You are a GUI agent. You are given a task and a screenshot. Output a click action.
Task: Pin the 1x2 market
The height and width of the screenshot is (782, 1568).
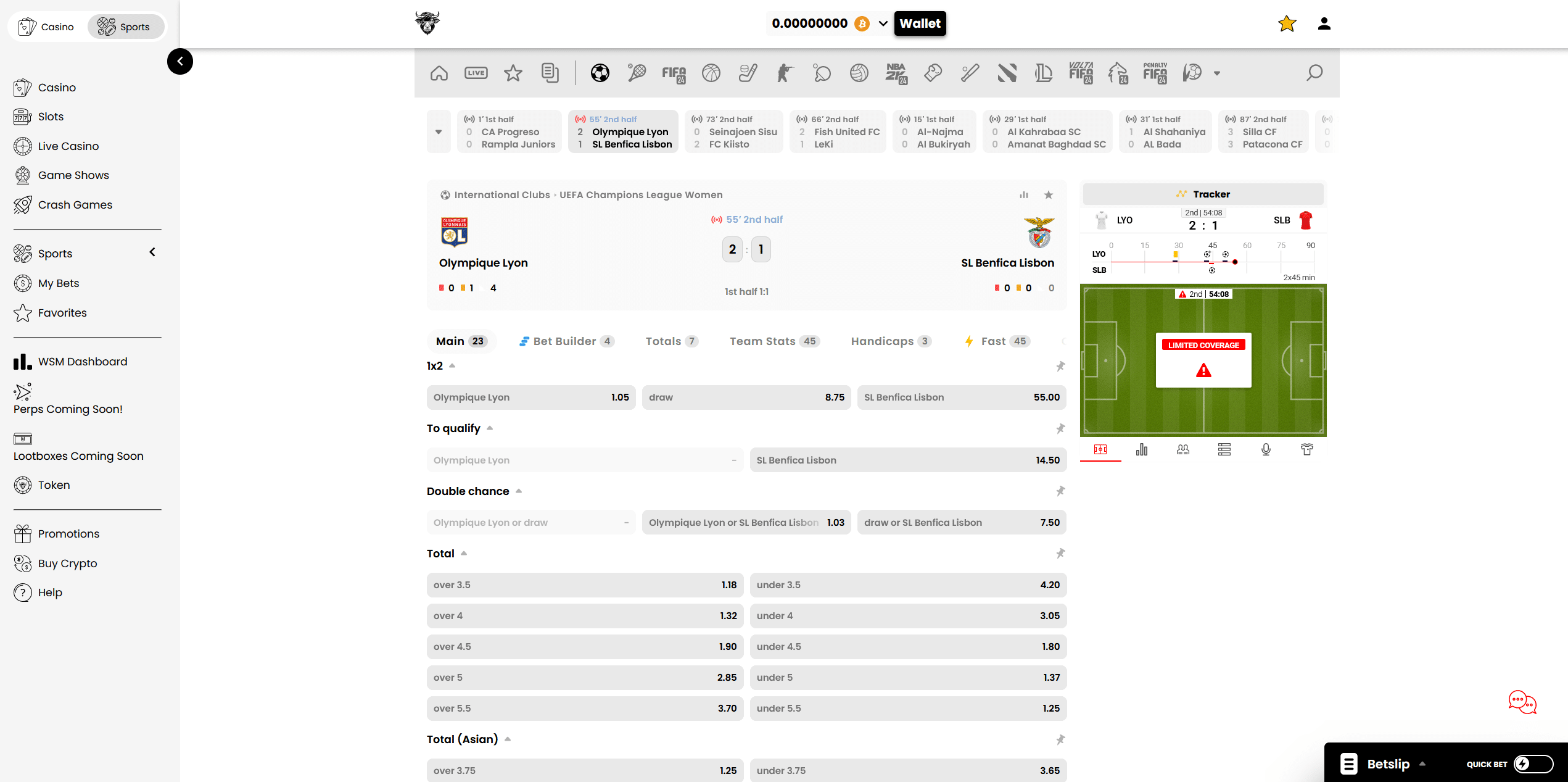(1060, 366)
